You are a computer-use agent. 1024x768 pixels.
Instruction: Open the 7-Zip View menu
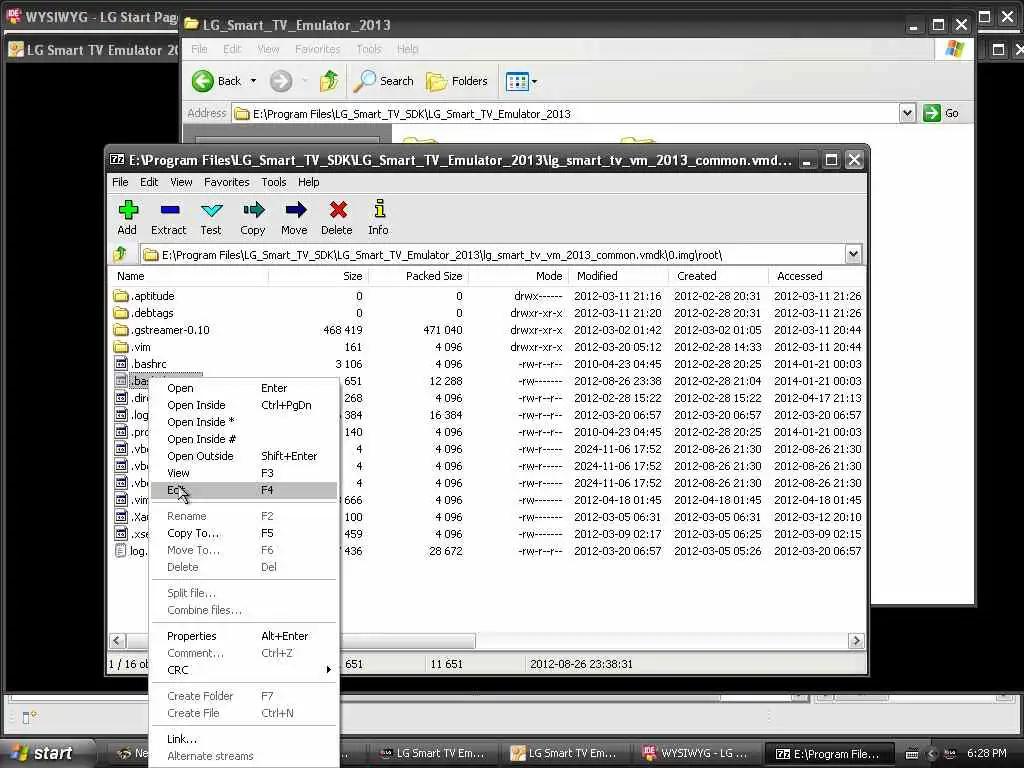point(181,182)
